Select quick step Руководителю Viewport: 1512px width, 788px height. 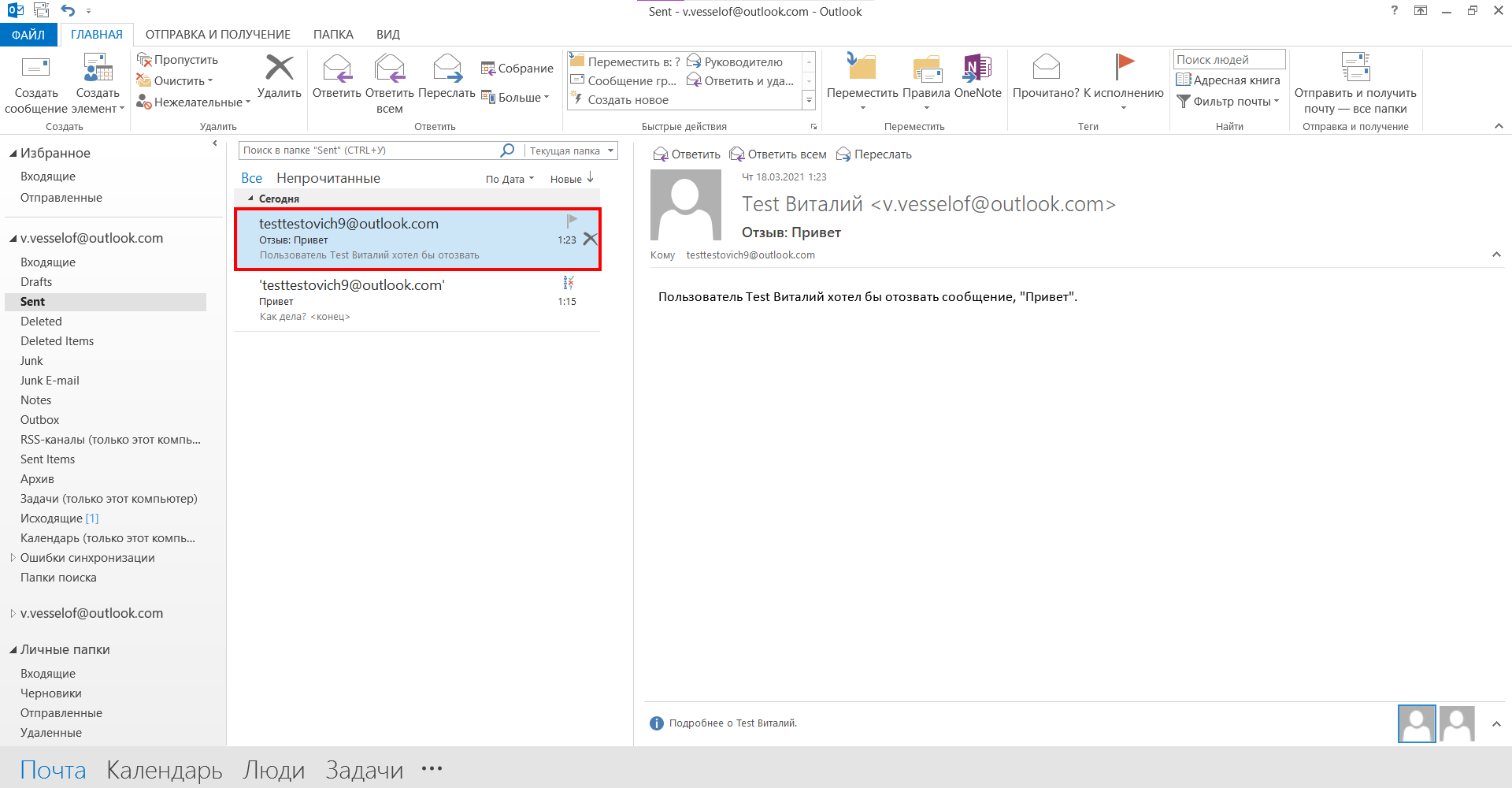[736, 61]
